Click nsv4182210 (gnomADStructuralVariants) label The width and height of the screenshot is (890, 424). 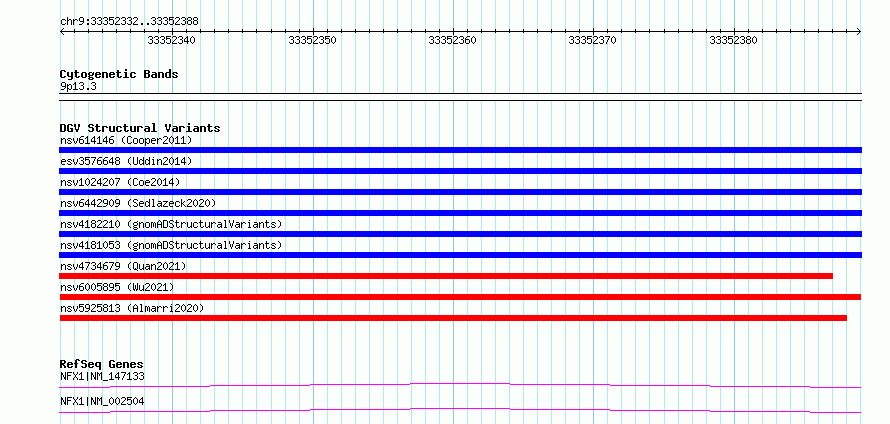[171, 224]
